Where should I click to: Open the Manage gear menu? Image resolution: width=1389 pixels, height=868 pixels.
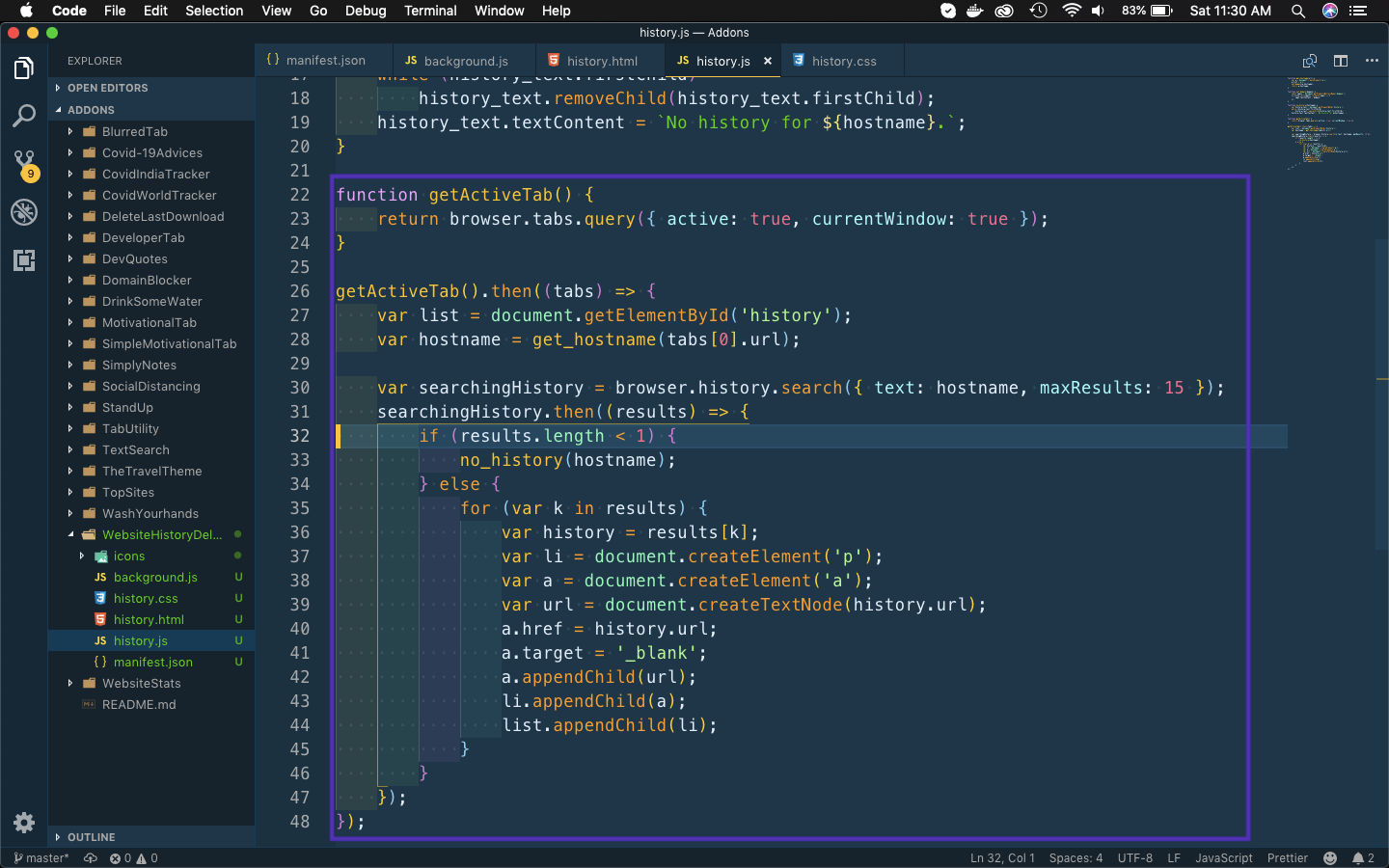(x=24, y=823)
